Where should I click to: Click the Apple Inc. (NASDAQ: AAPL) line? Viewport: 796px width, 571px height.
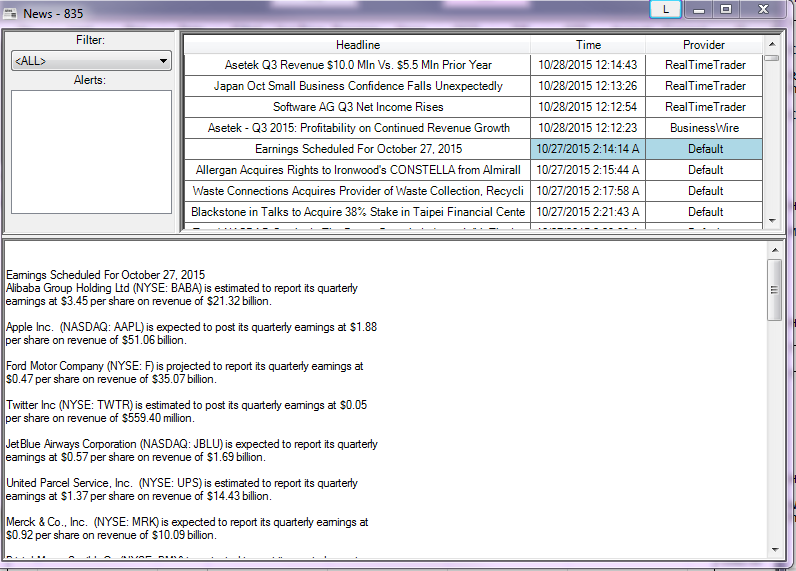(191, 327)
